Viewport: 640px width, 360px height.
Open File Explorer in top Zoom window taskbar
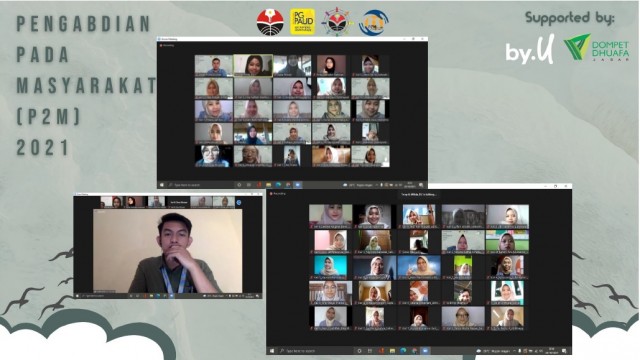point(269,185)
